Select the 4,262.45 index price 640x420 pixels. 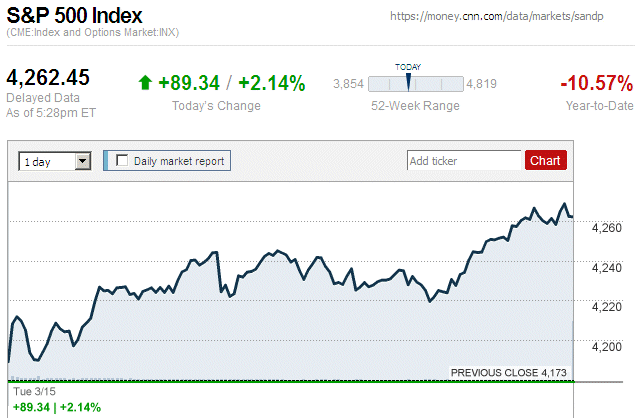(48, 78)
